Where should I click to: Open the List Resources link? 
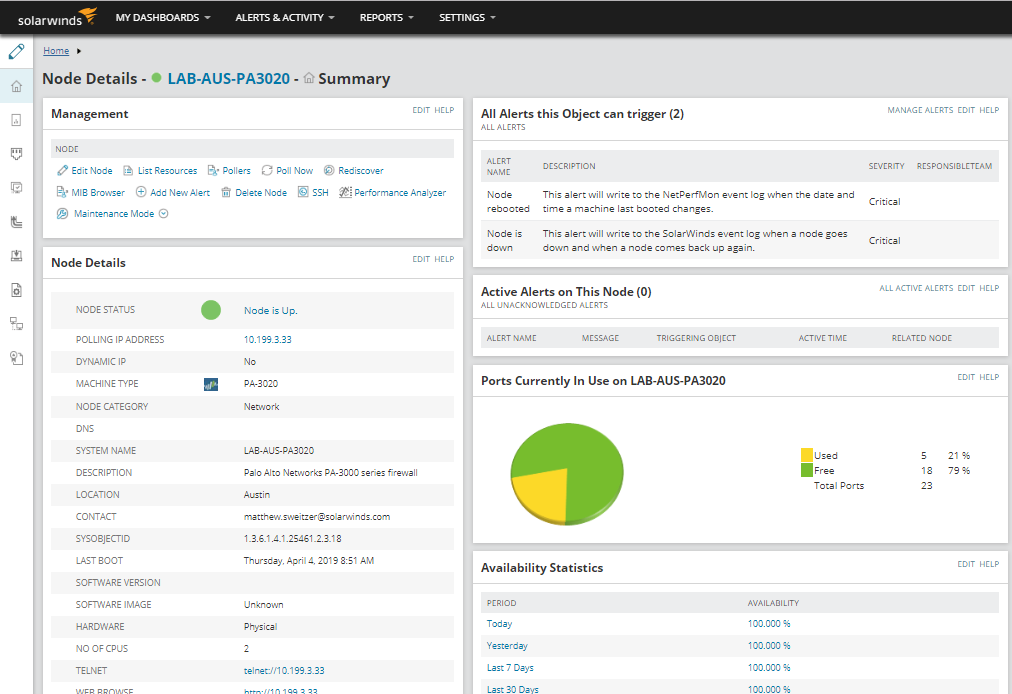pyautogui.click(x=167, y=170)
